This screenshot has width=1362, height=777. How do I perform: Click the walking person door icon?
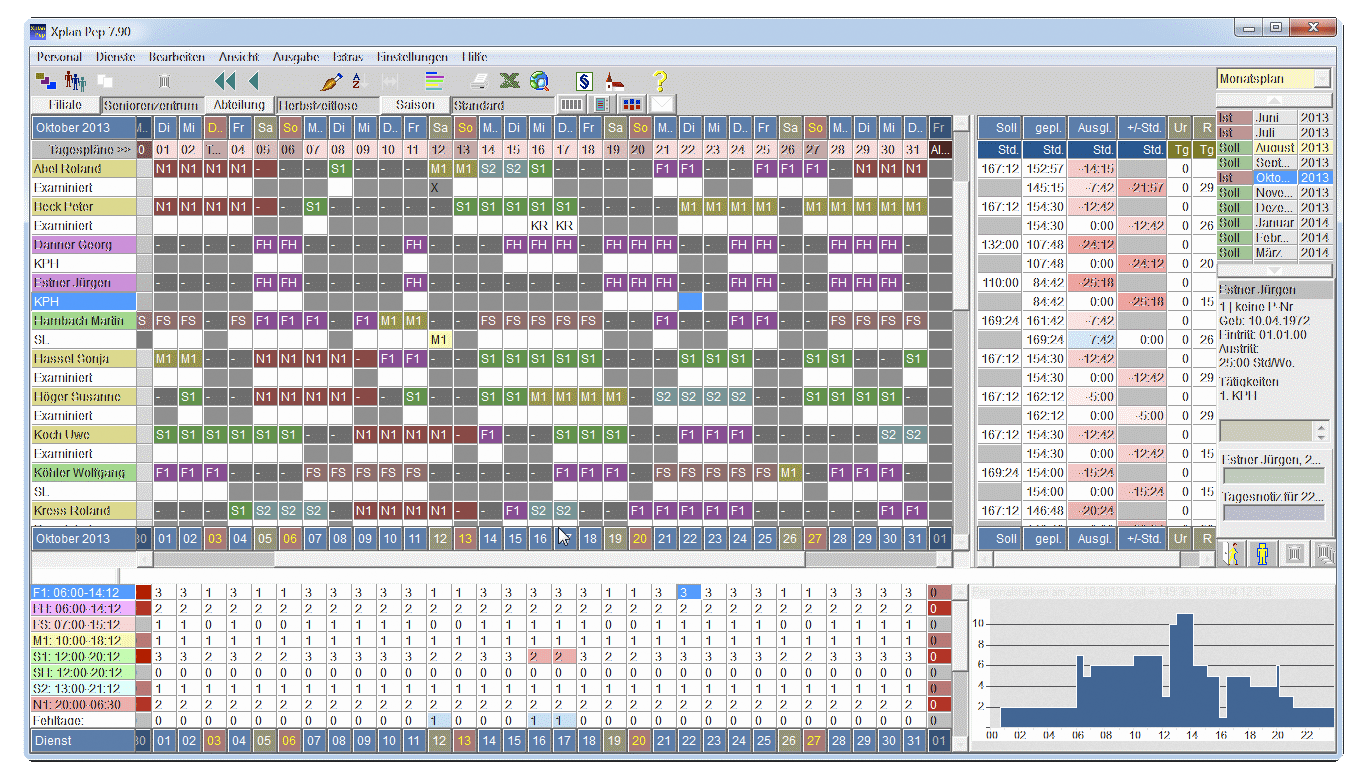coord(1231,553)
